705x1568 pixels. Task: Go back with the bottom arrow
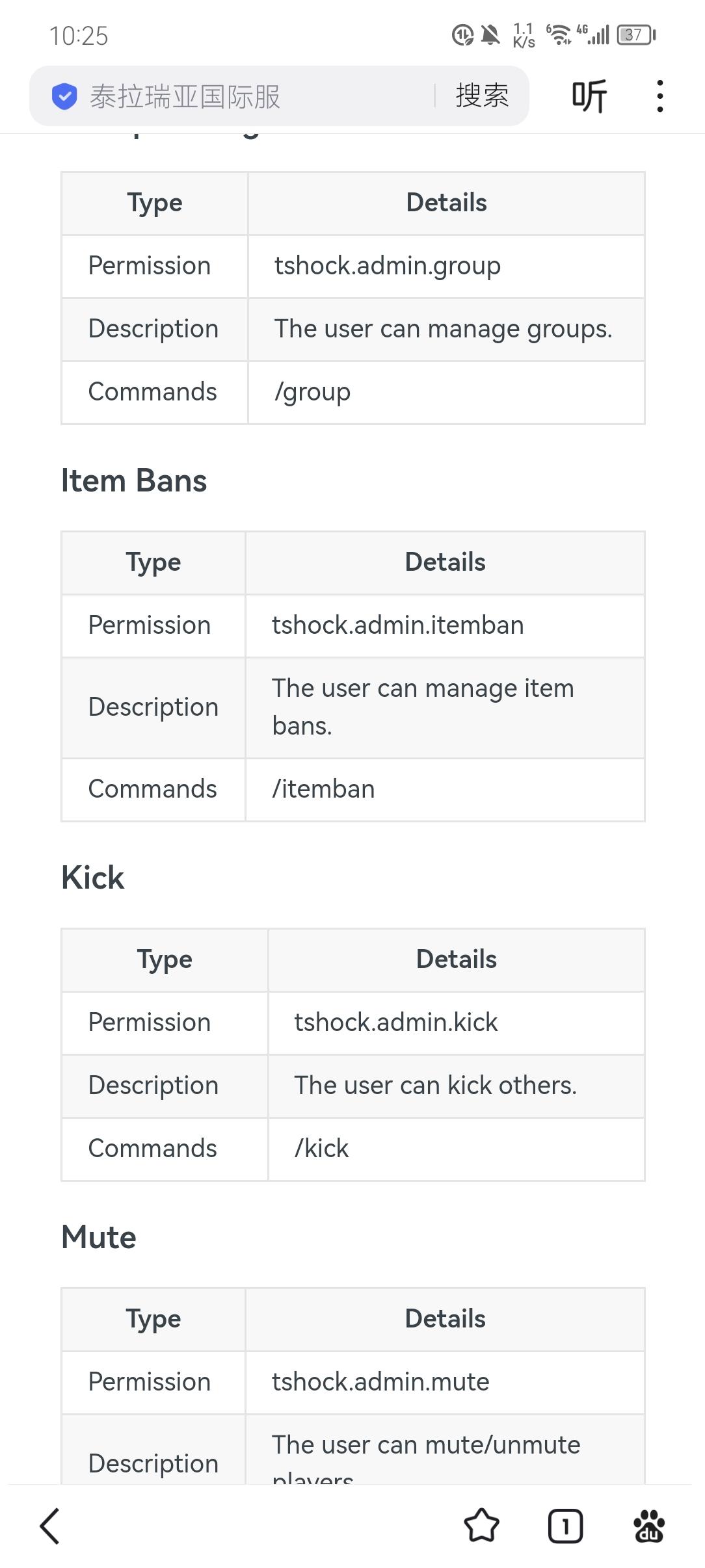pos(50,1526)
